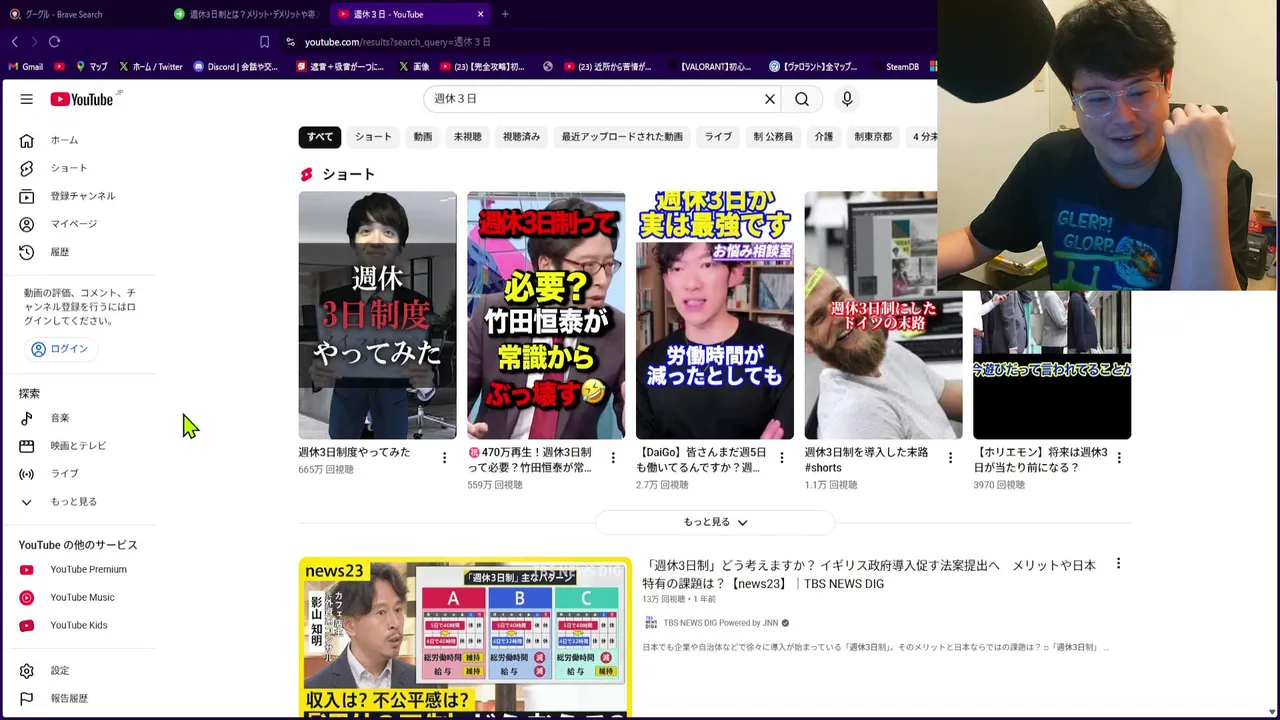This screenshot has height=720, width=1280.
Task: Open 登録チャンネル in the sidebar
Action: coord(84,196)
